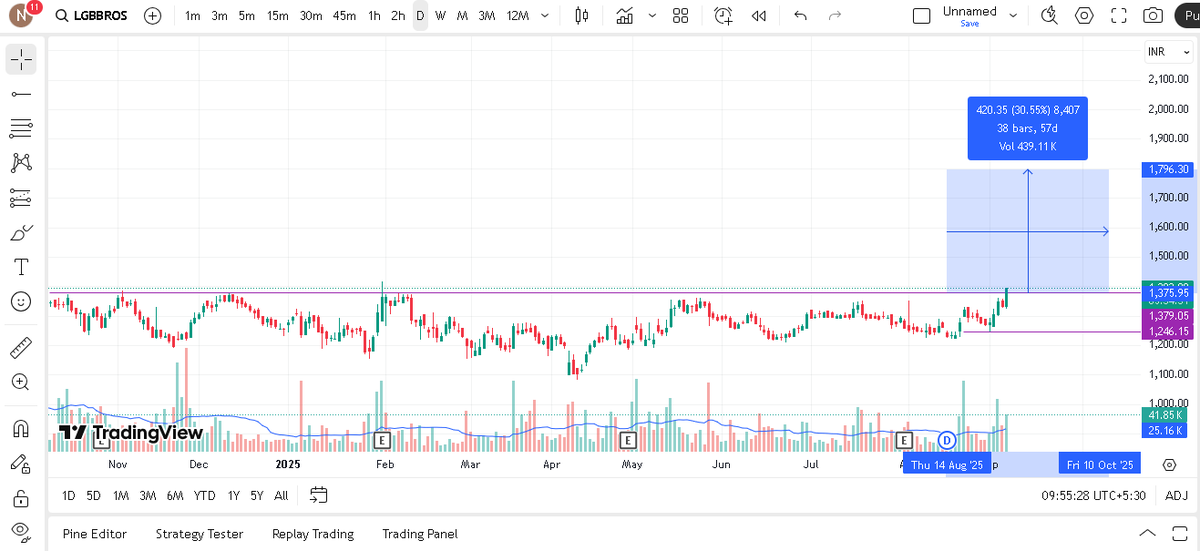The width and height of the screenshot is (1200, 551).
Task: Open chart settings hexagon icon
Action: point(1084,16)
